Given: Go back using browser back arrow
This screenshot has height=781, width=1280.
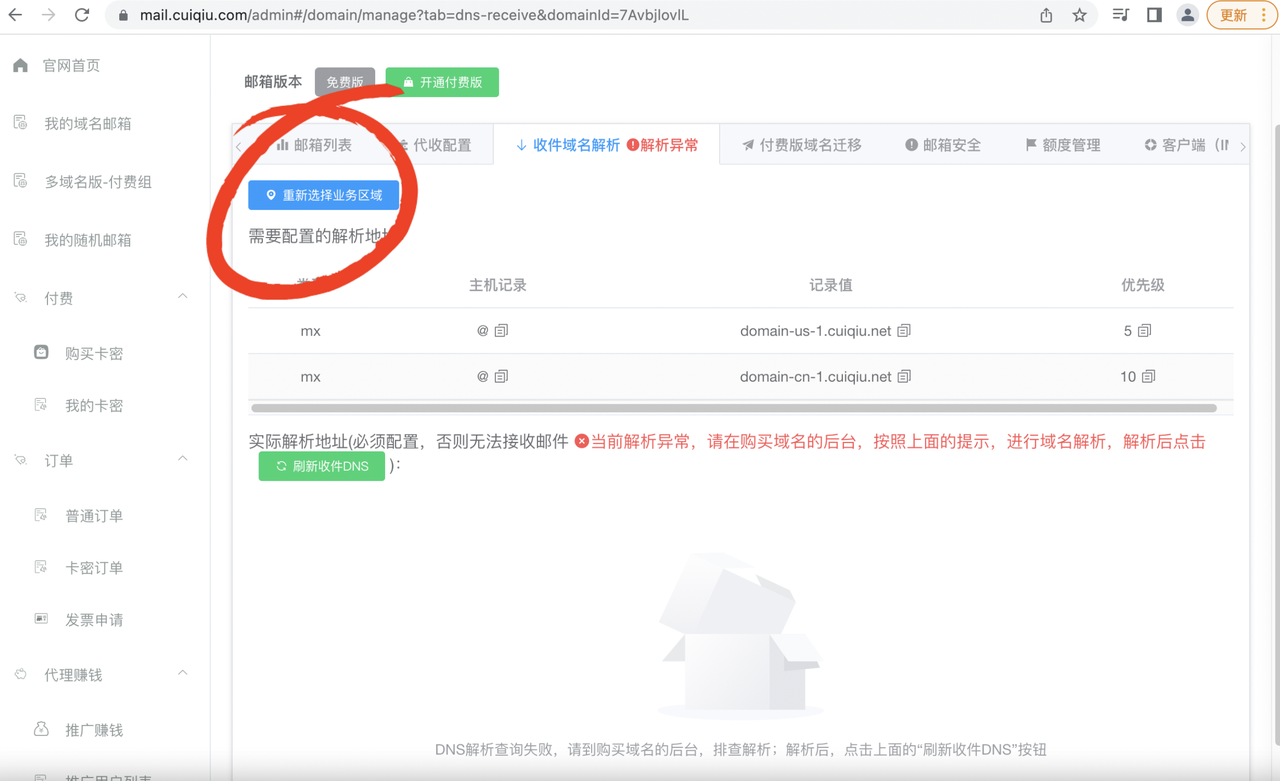Looking at the screenshot, I should pos(16,15).
